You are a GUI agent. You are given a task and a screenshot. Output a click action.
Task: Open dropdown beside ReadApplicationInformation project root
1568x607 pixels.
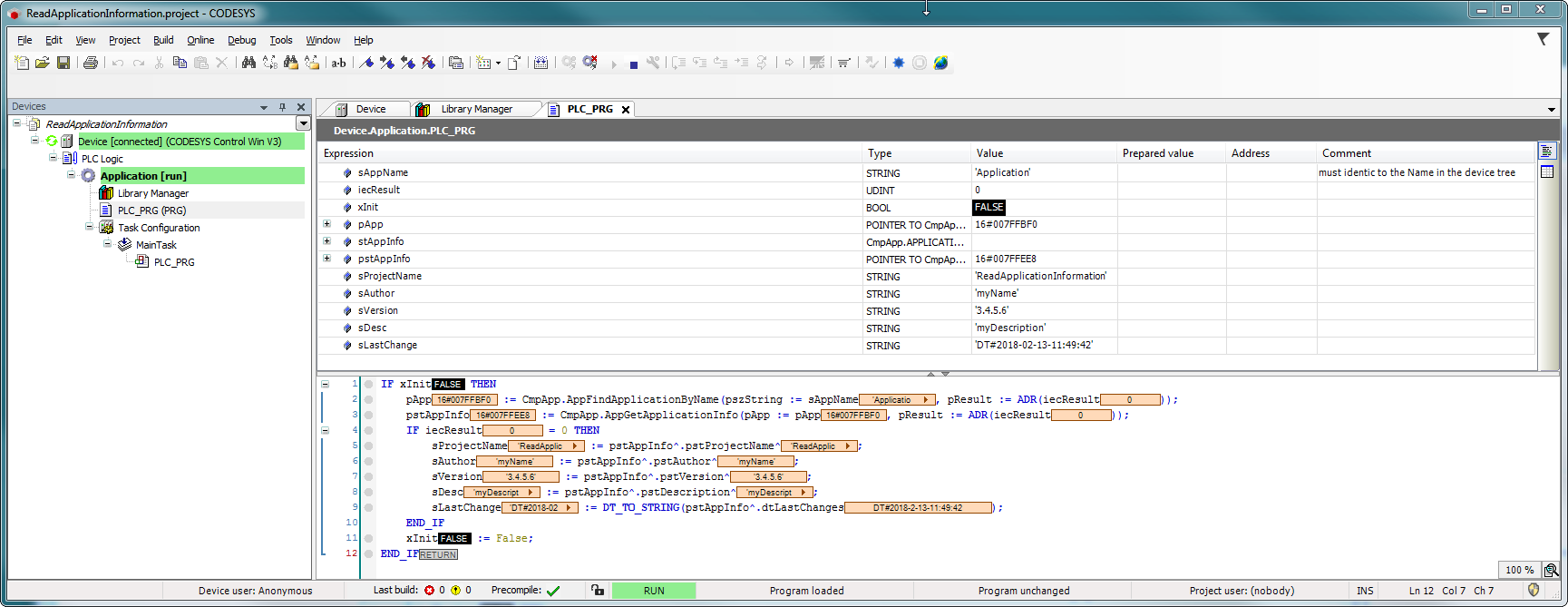[303, 124]
